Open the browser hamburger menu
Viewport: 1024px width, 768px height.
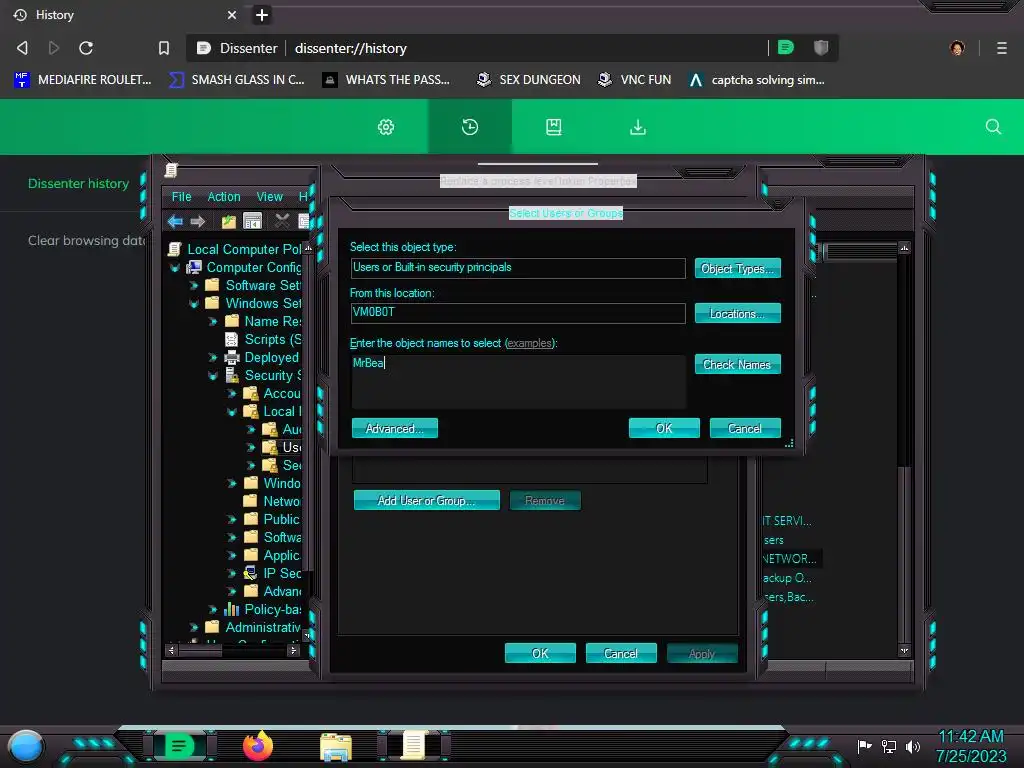[1002, 48]
